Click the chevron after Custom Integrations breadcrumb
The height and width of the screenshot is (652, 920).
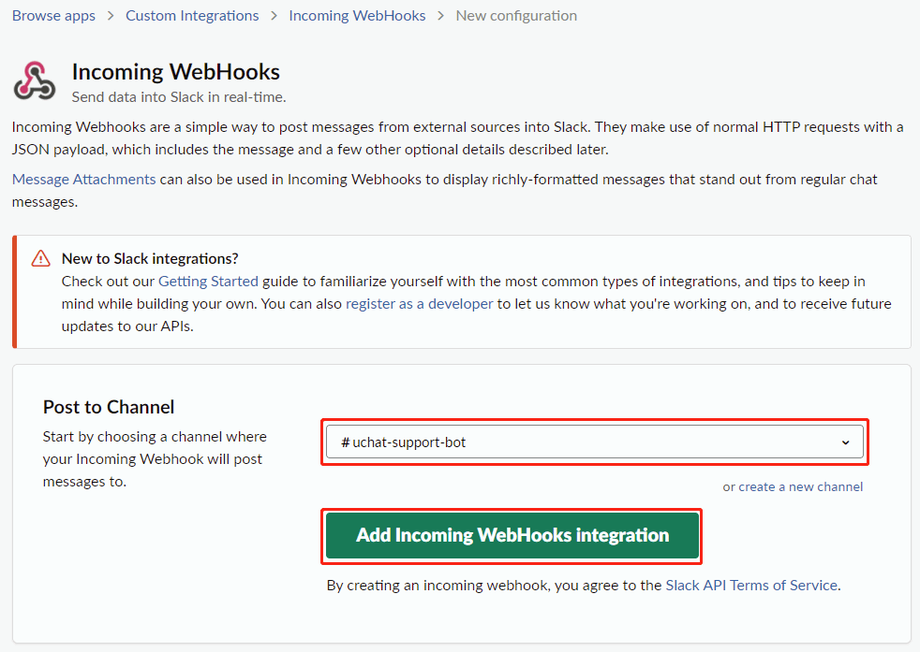[274, 16]
